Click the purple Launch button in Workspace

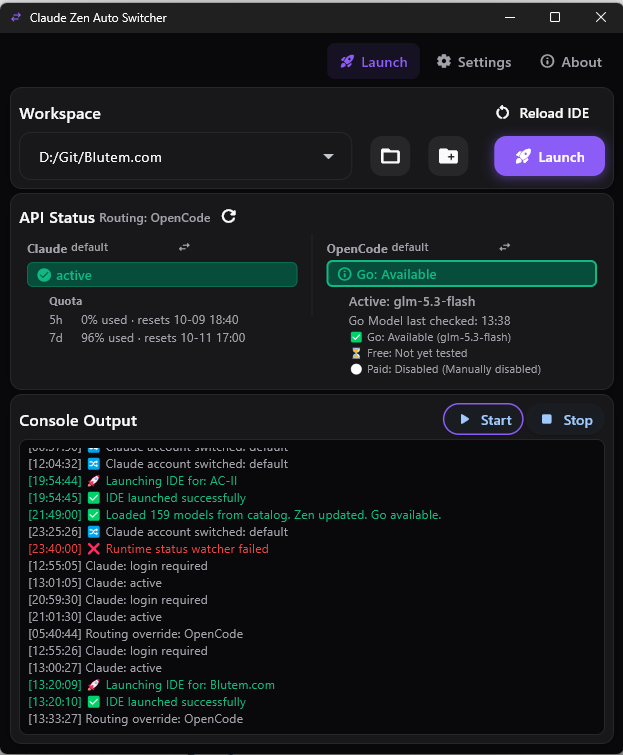pyautogui.click(x=549, y=156)
